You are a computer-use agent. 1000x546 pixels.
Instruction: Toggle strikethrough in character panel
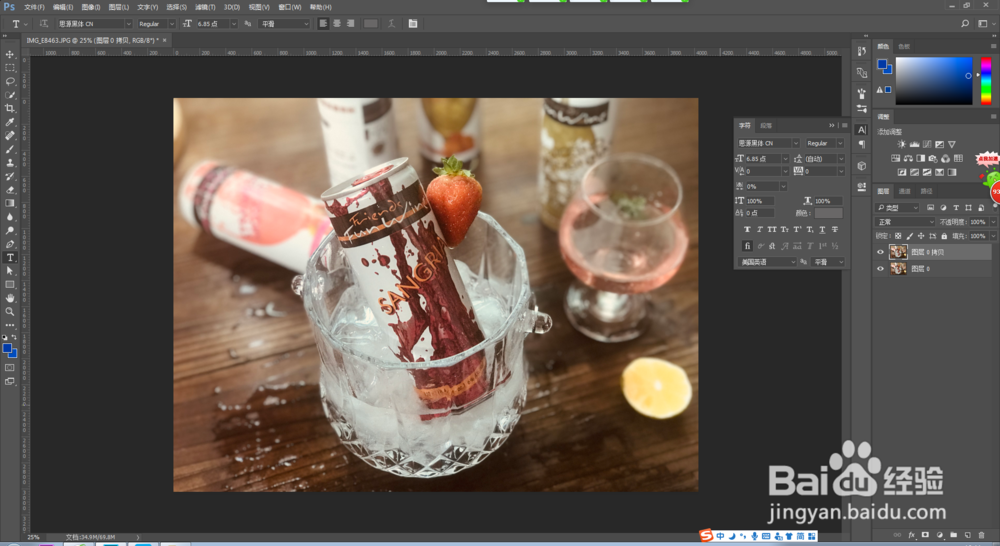835,230
